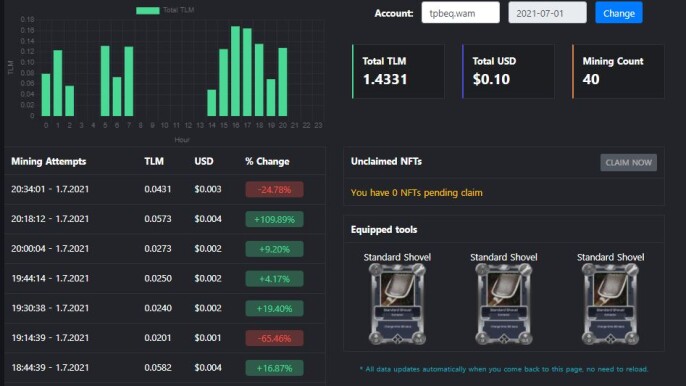Click the middle Standard Shovel card
686x386 pixels.
(x=504, y=304)
